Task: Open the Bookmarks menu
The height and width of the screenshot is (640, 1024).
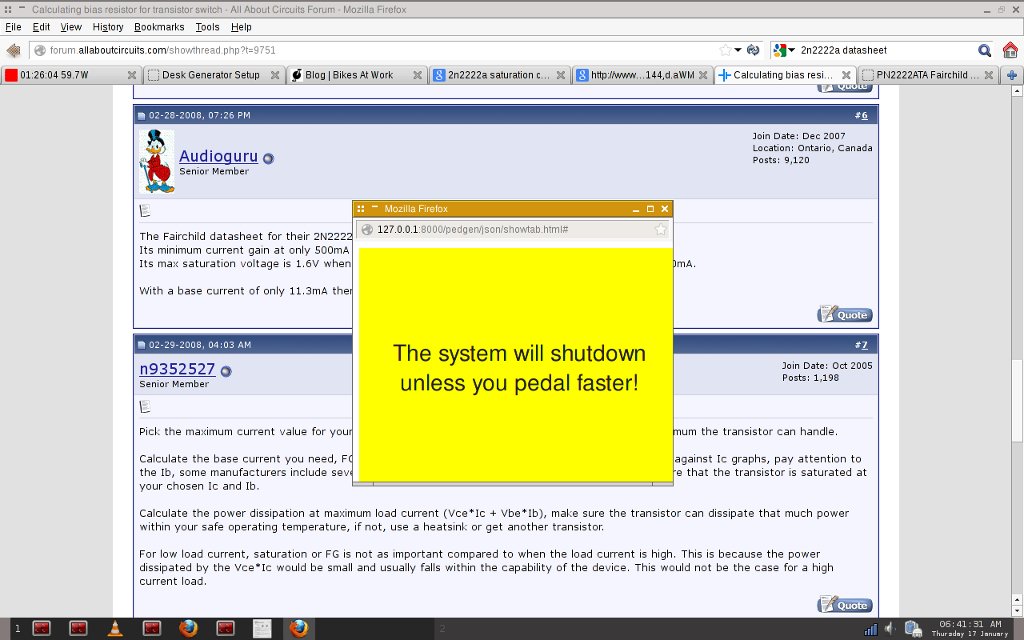Action: point(159,27)
